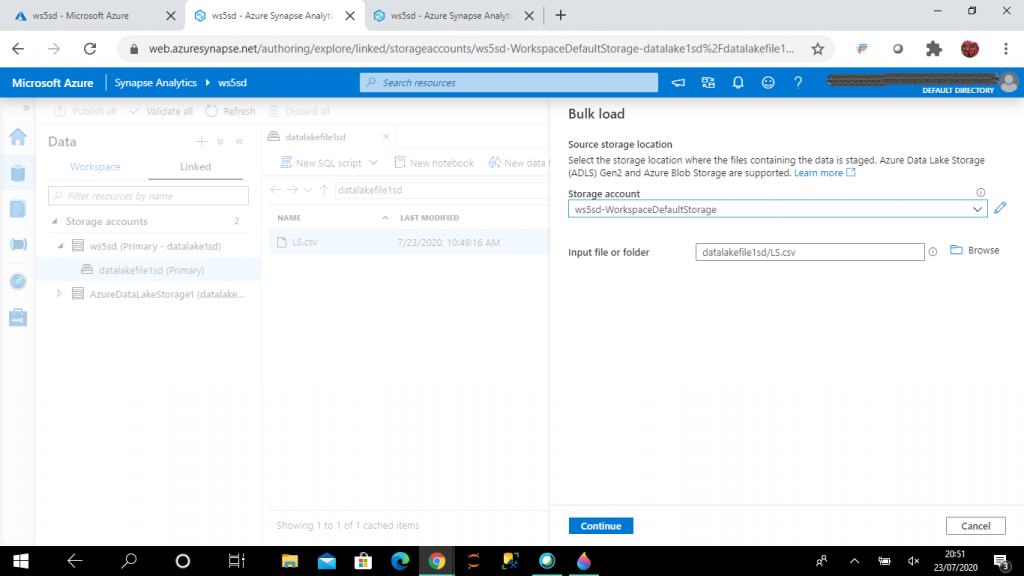
Task: Switch to the Workspace tab
Action: pyautogui.click(x=95, y=167)
